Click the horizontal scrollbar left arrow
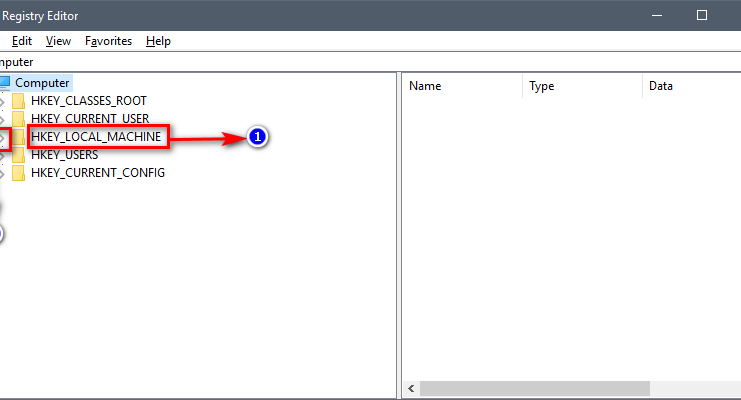Image resolution: width=741 pixels, height=400 pixels. pyautogui.click(x=411, y=389)
